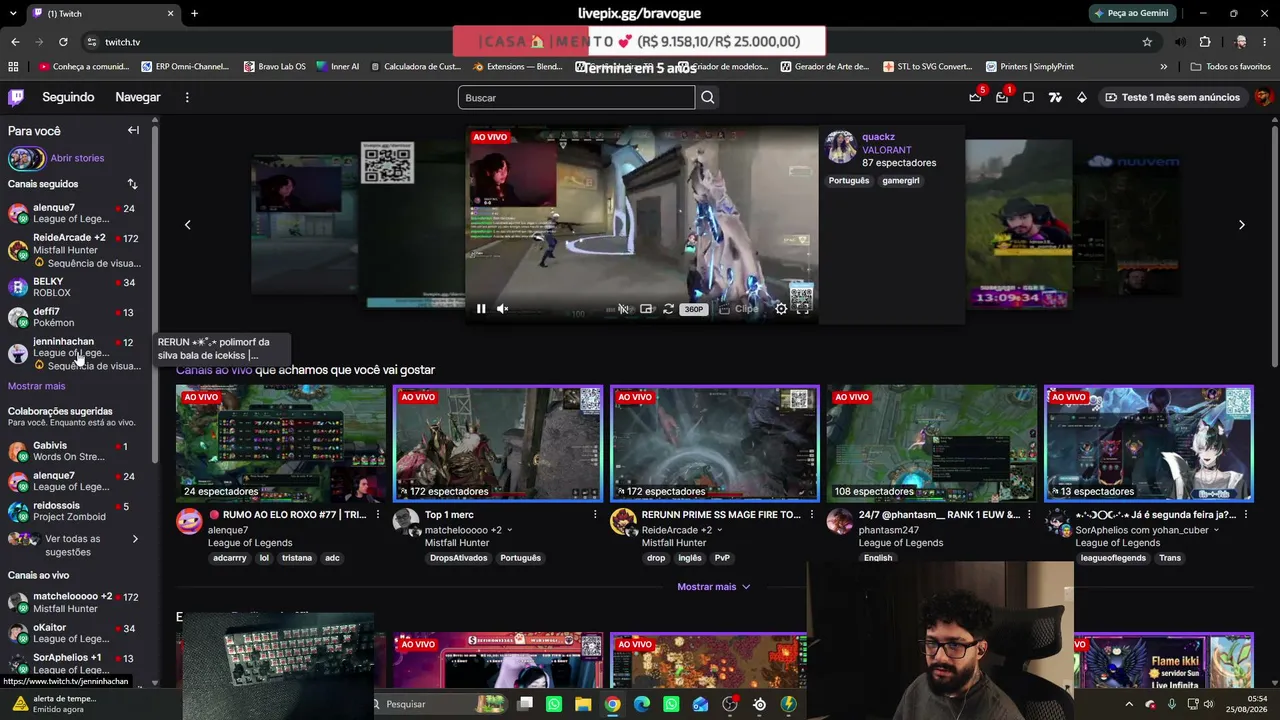This screenshot has width=1280, height=720.
Task: Collapse the Para você sidebar
Action: [x=133, y=130]
